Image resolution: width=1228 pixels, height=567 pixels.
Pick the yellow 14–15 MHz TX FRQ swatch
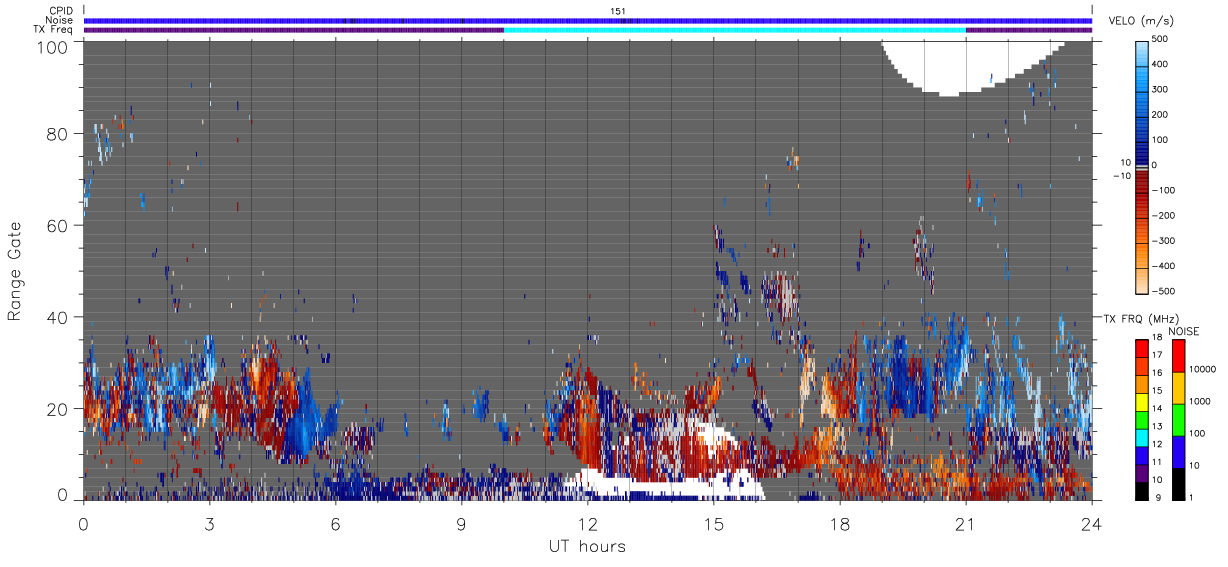(x=1141, y=402)
